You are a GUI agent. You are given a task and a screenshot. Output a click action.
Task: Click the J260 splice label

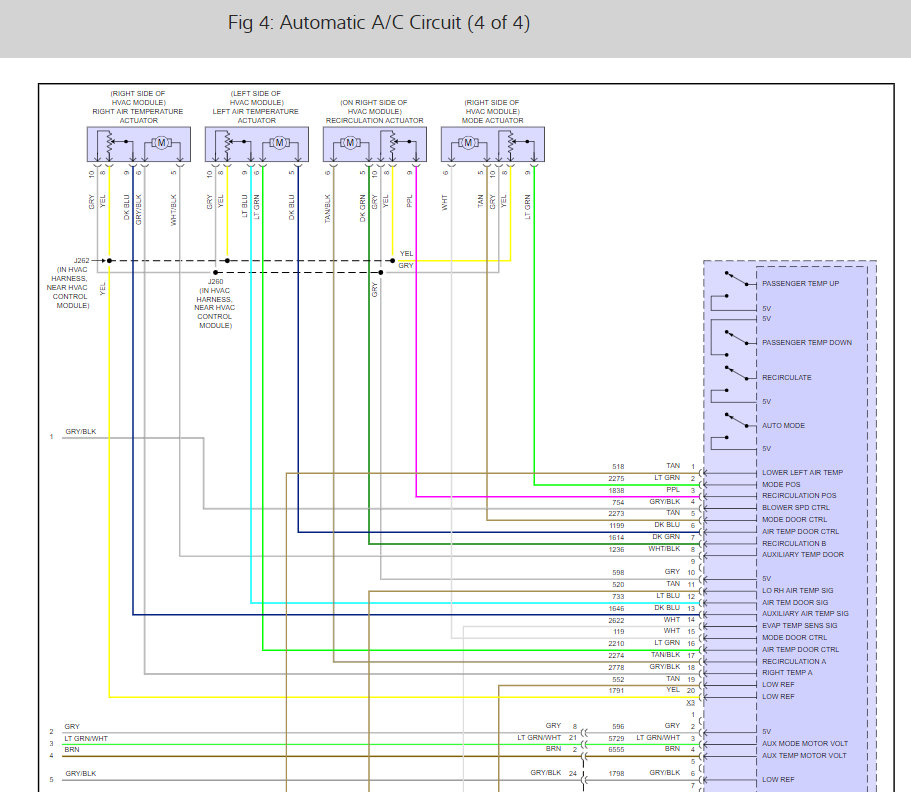point(216,281)
